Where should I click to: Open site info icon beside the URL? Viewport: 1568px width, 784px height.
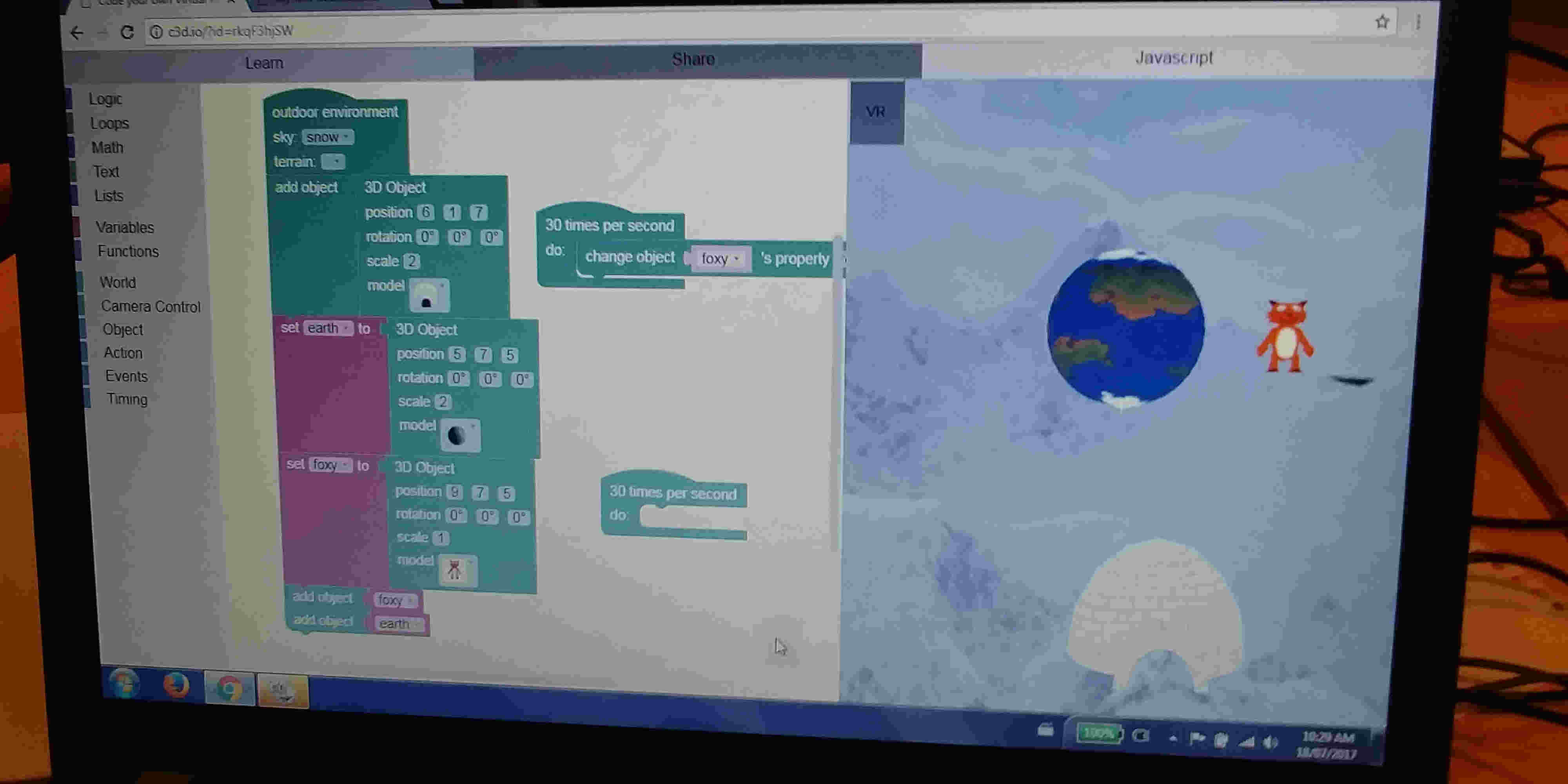coord(156,32)
